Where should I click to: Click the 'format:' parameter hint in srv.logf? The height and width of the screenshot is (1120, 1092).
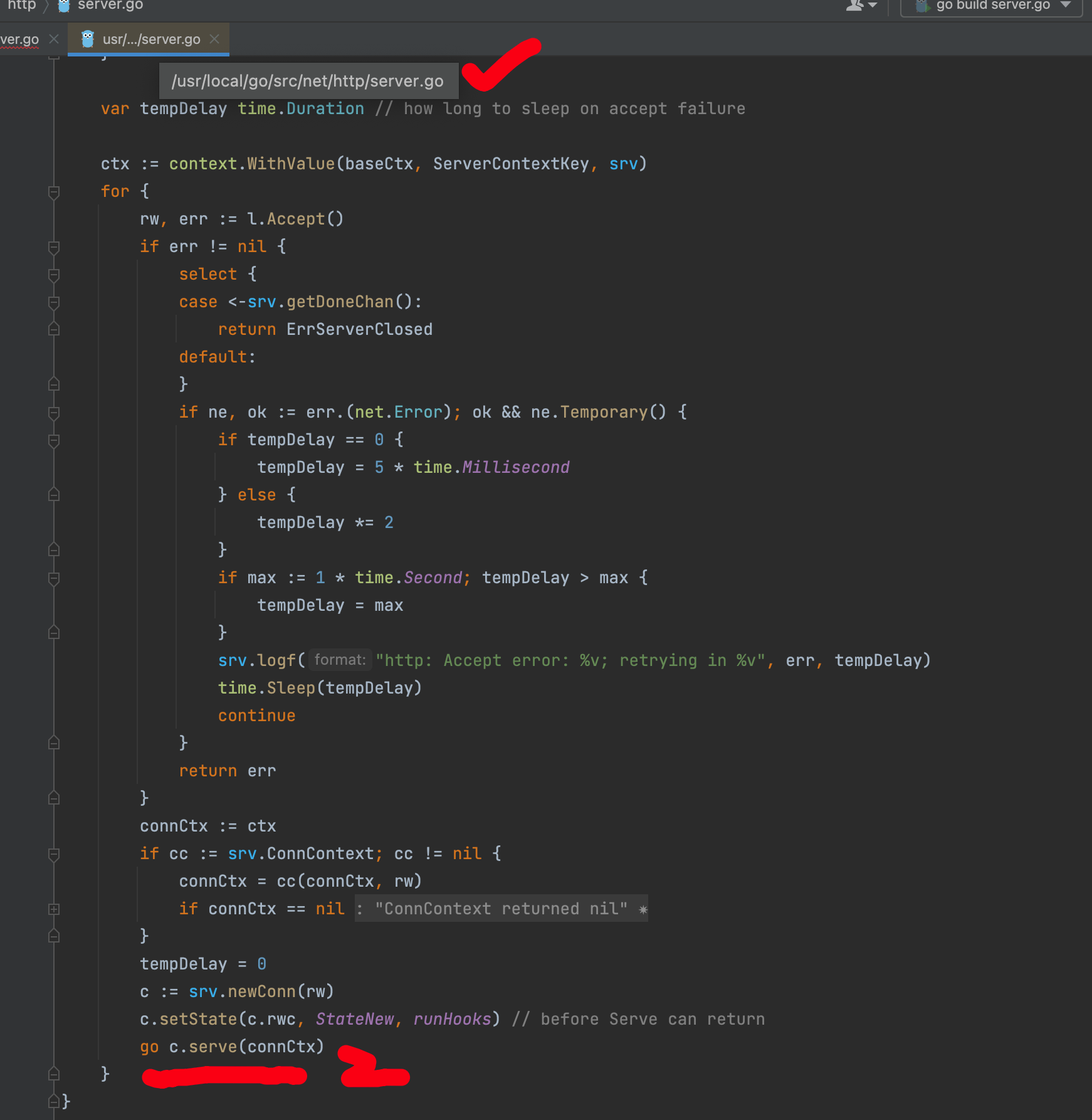tap(340, 660)
